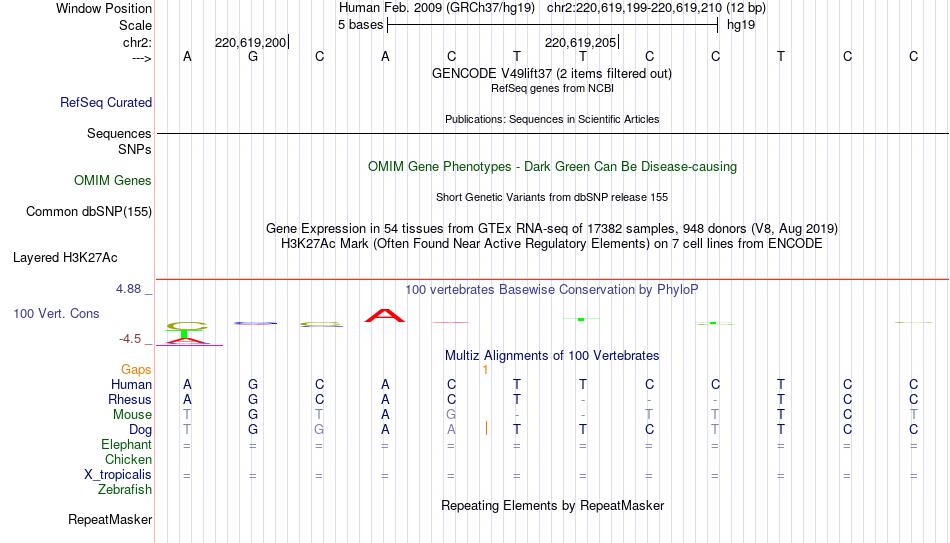The image size is (950, 543).
Task: Click the orange gap count 1
Action: [485, 370]
